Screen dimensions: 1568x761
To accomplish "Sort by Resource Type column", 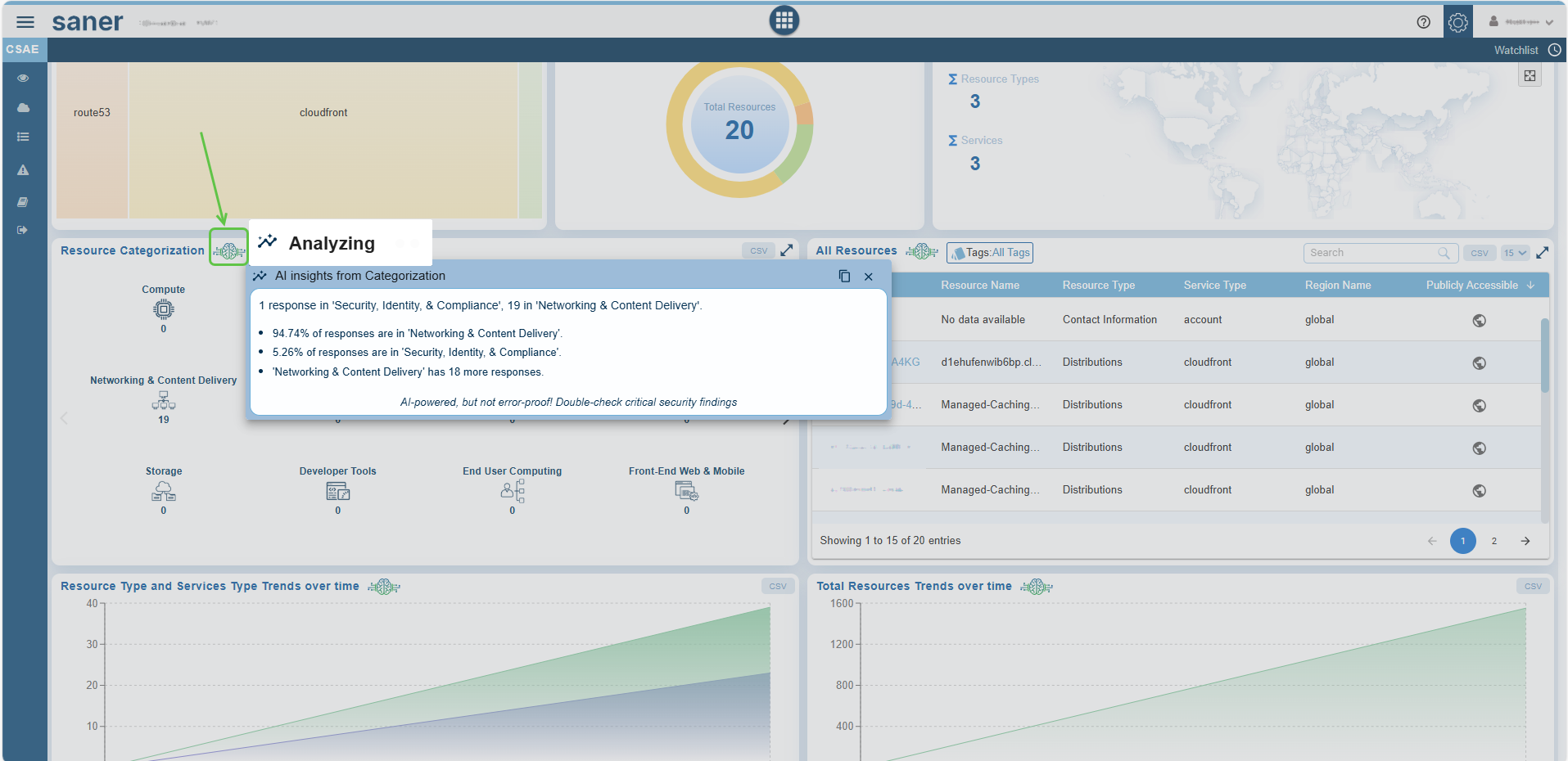I will click(x=1099, y=286).
